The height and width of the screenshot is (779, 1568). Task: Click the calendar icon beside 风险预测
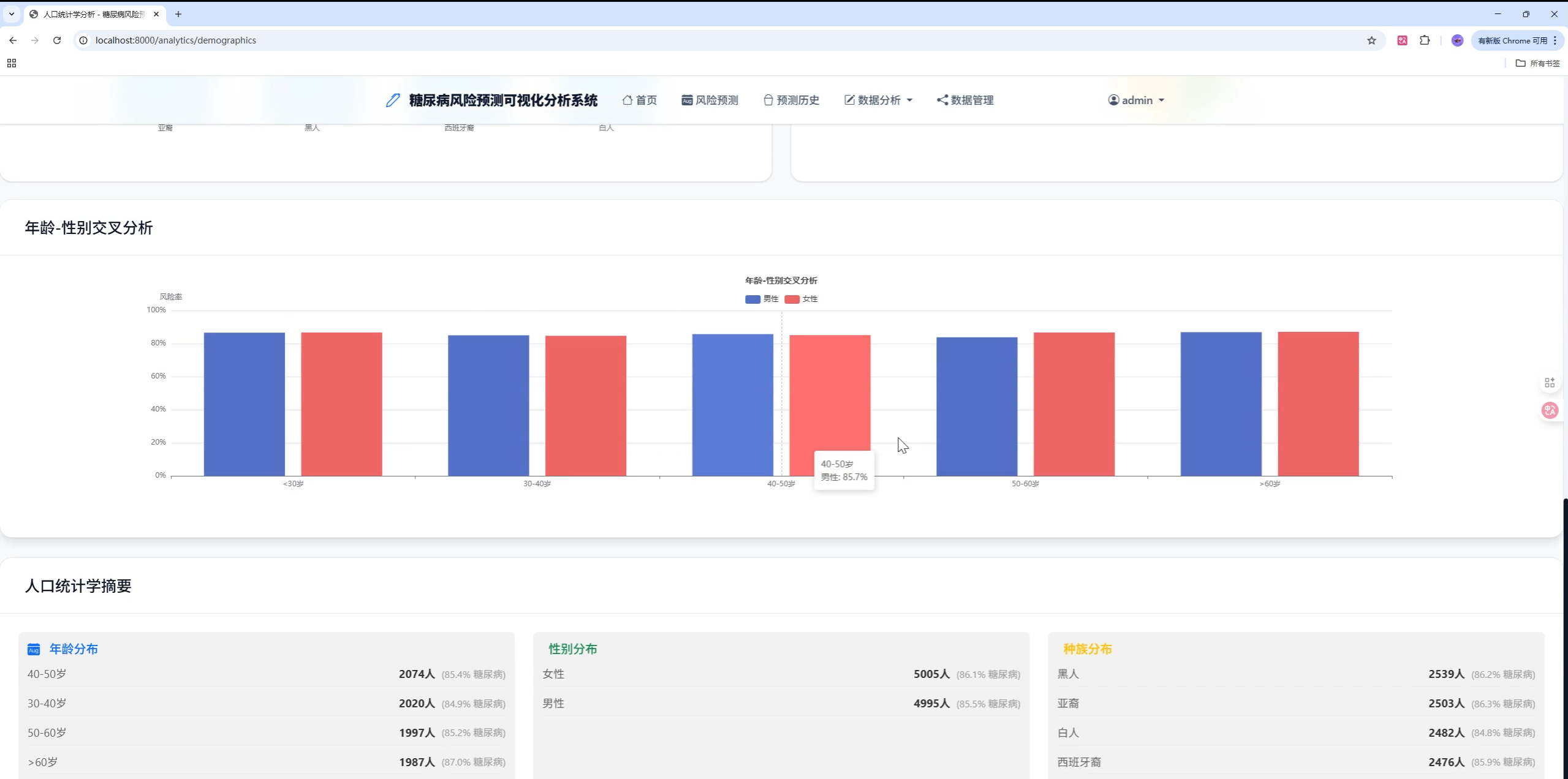686,100
